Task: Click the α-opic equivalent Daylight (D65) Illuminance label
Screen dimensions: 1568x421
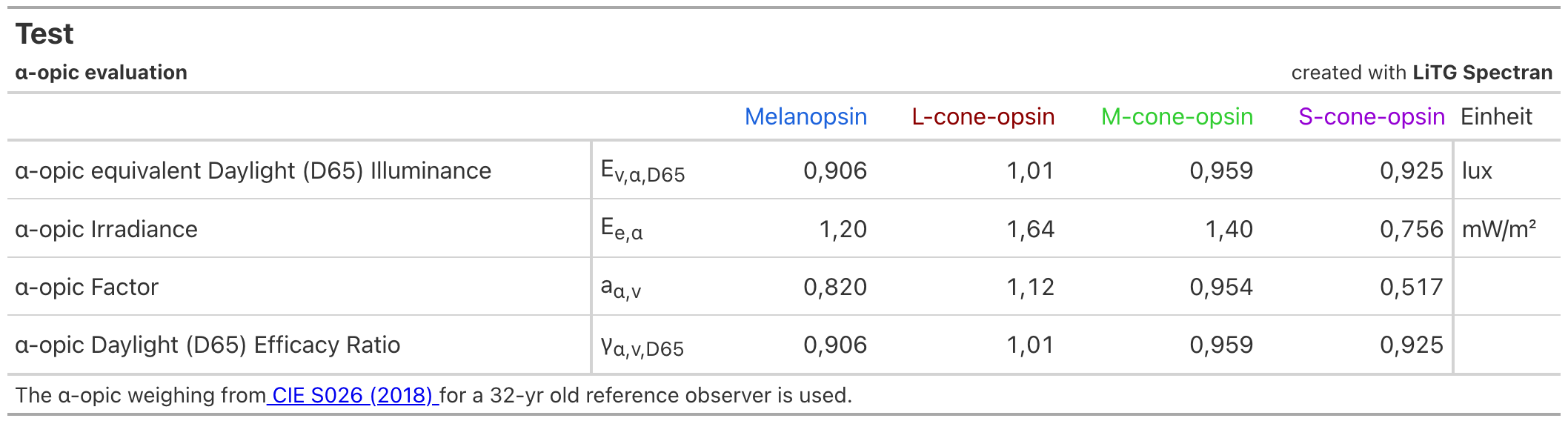Action: pyautogui.click(x=253, y=170)
